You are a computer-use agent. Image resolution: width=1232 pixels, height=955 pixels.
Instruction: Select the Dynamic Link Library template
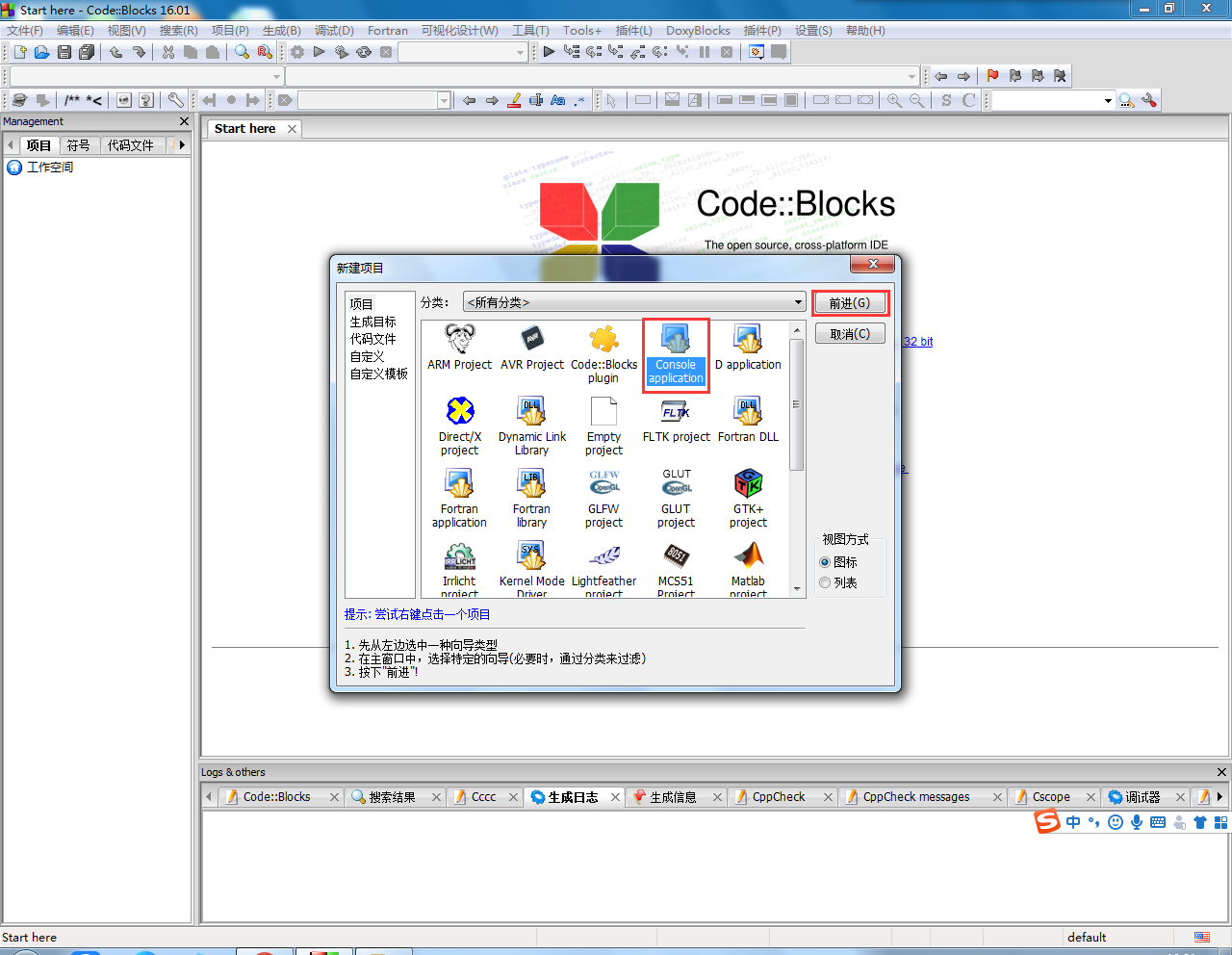(x=532, y=426)
